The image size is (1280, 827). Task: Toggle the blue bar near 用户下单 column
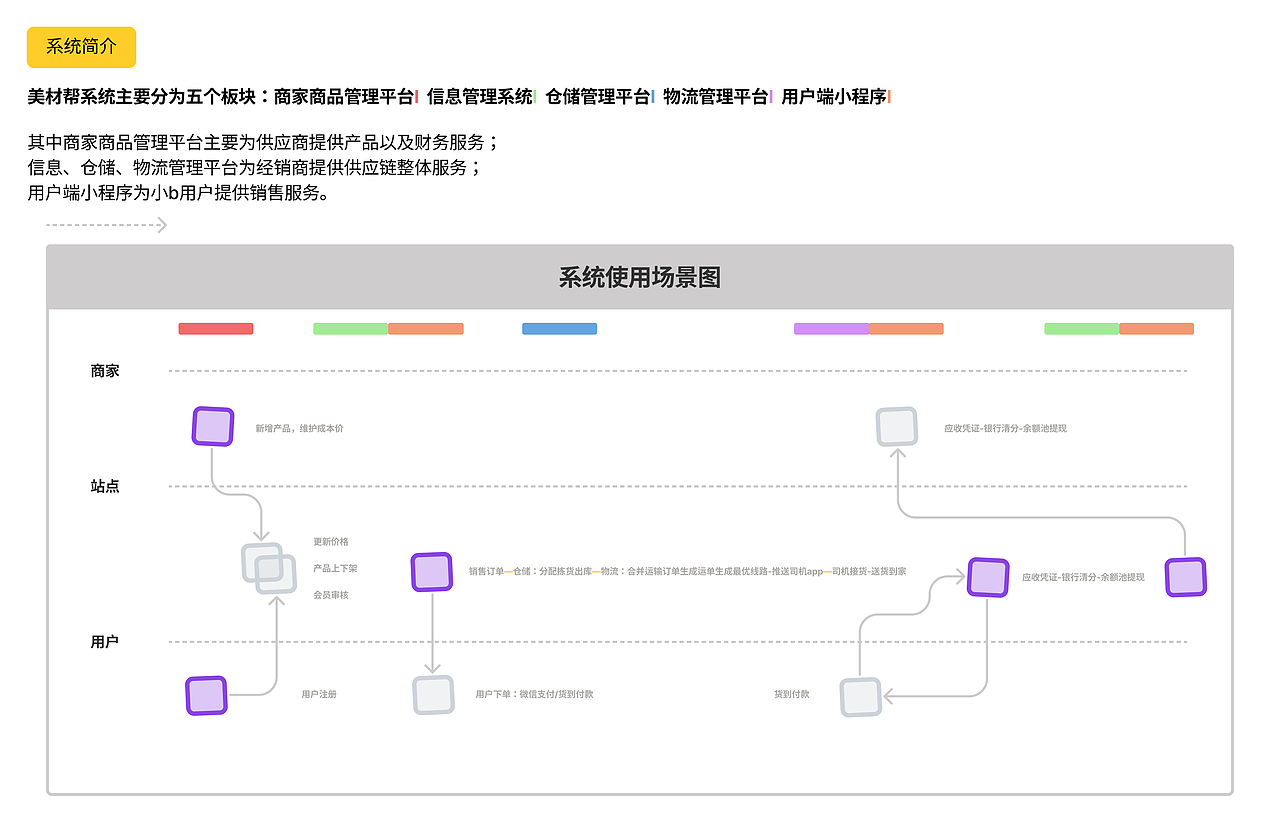coord(559,328)
